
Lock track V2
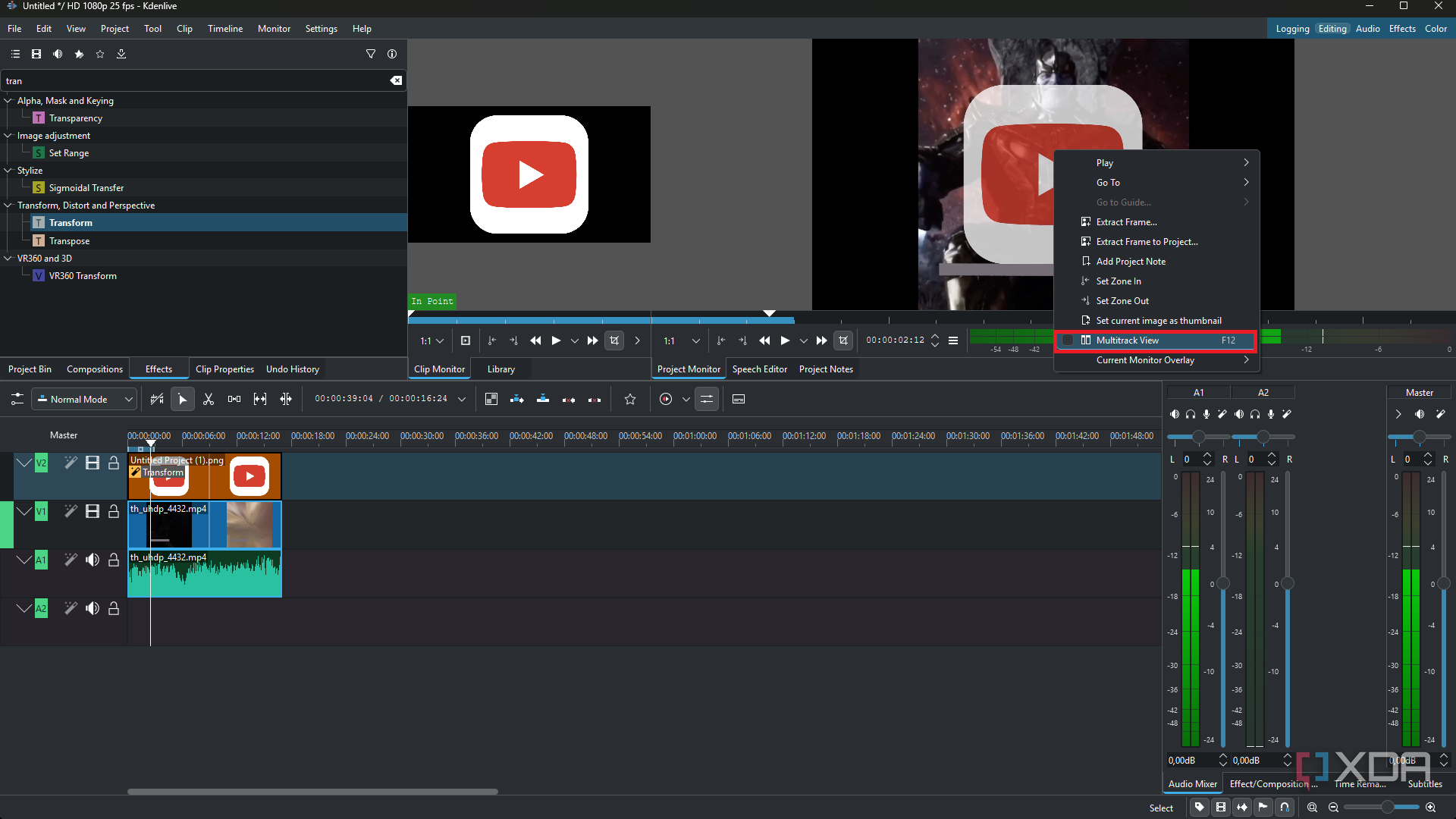point(114,463)
